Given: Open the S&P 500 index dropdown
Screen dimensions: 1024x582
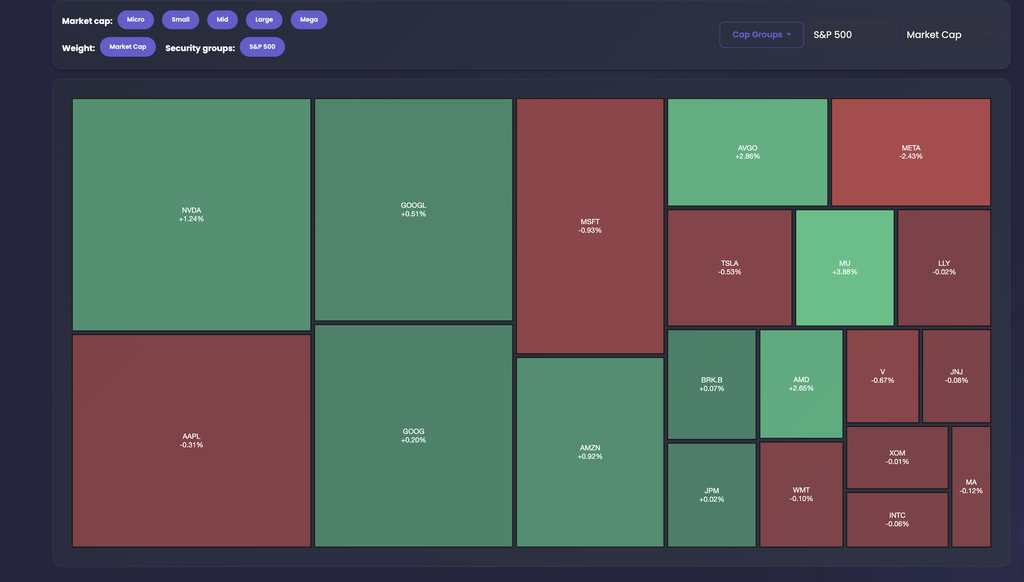Looking at the screenshot, I should click(x=851, y=35).
